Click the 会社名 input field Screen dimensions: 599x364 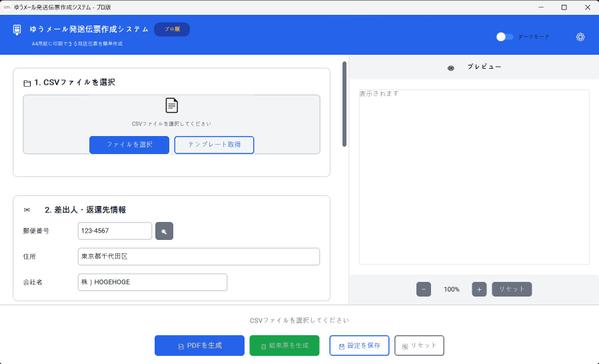click(x=152, y=282)
